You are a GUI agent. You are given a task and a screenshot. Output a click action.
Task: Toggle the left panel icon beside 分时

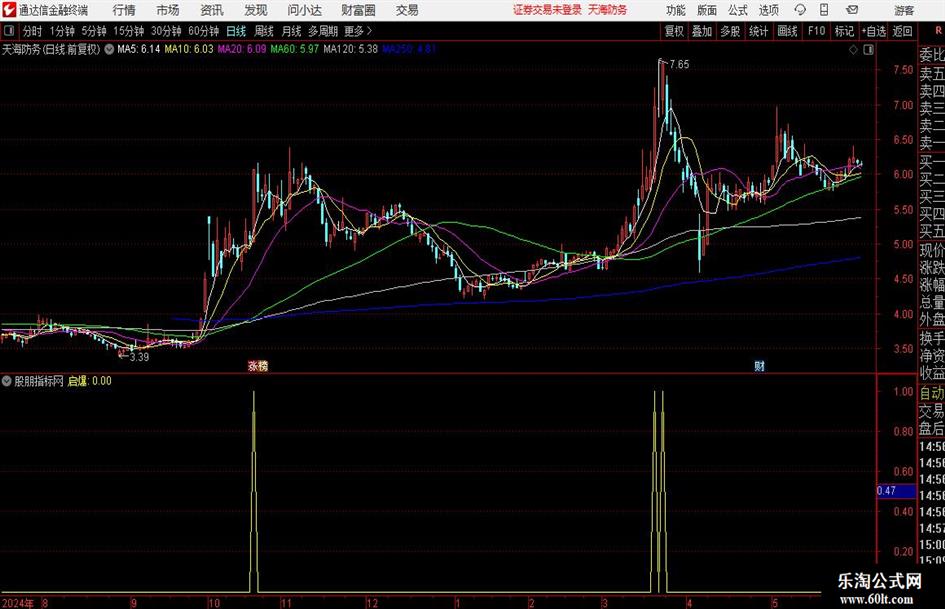pyautogui.click(x=9, y=31)
